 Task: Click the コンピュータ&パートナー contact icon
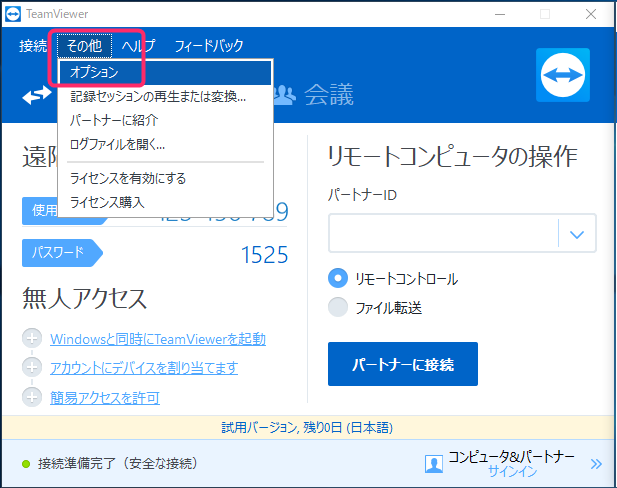click(434, 464)
